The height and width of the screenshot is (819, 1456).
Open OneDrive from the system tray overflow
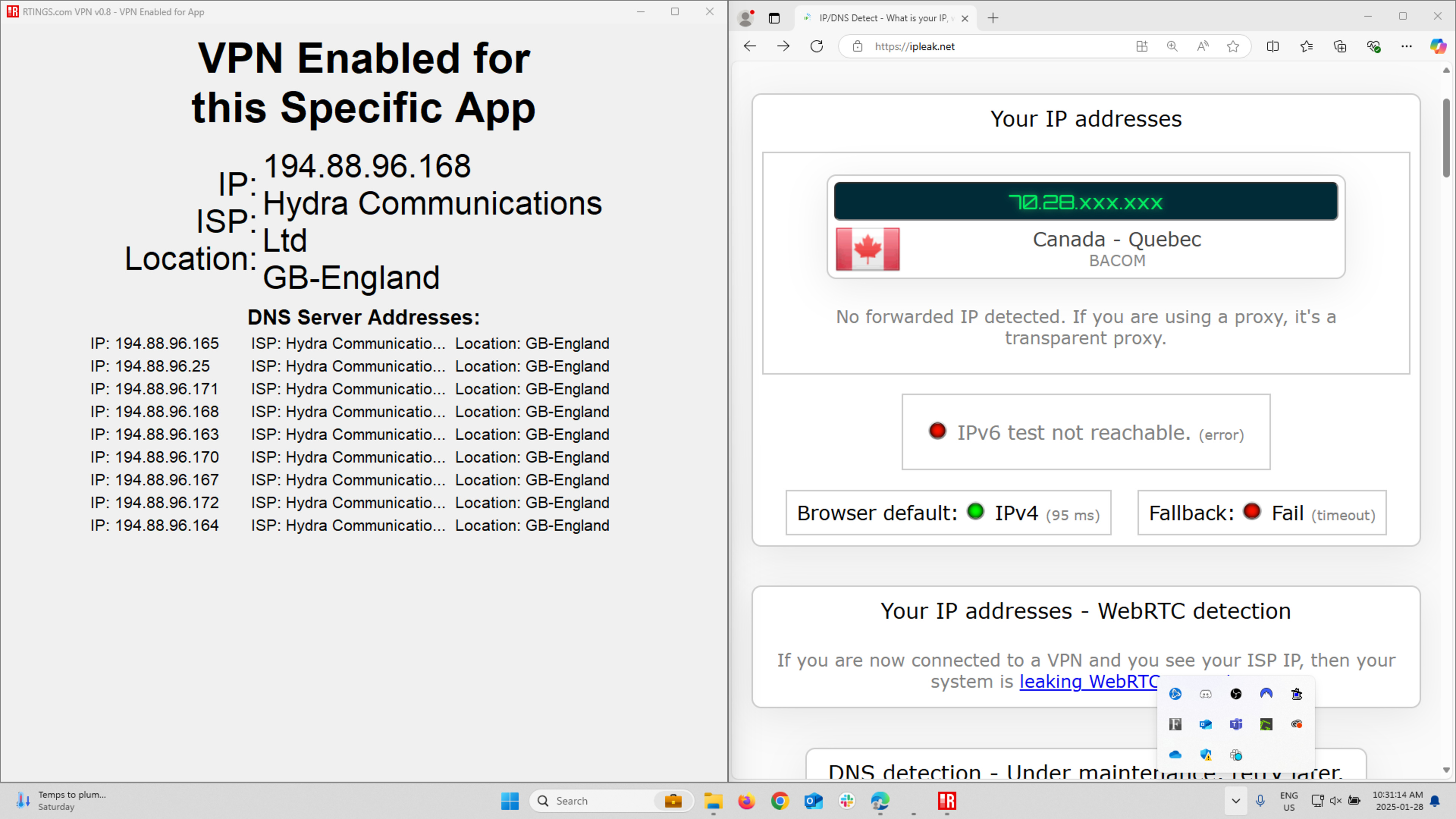1176,755
